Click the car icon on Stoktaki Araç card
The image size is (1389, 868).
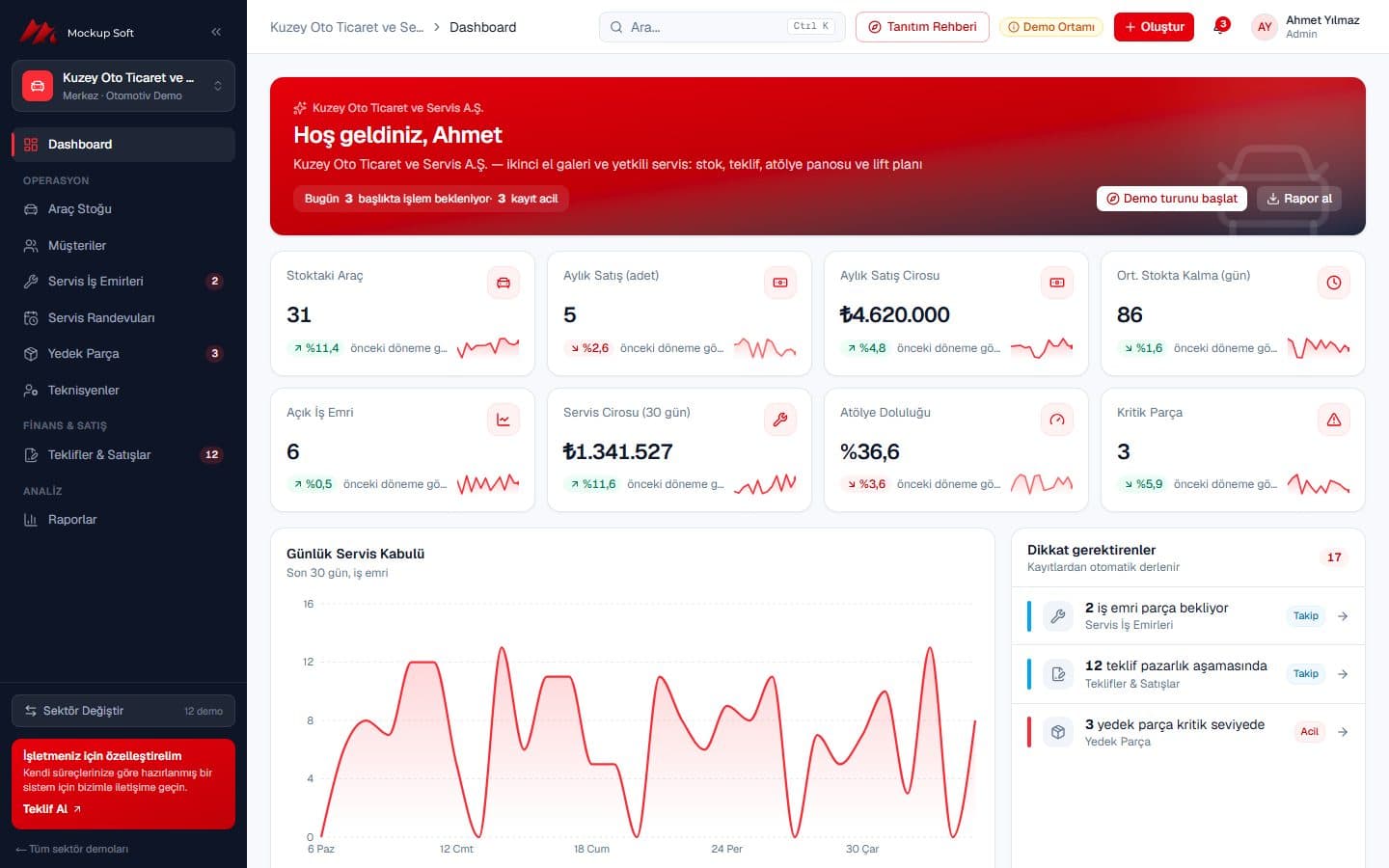(x=504, y=283)
